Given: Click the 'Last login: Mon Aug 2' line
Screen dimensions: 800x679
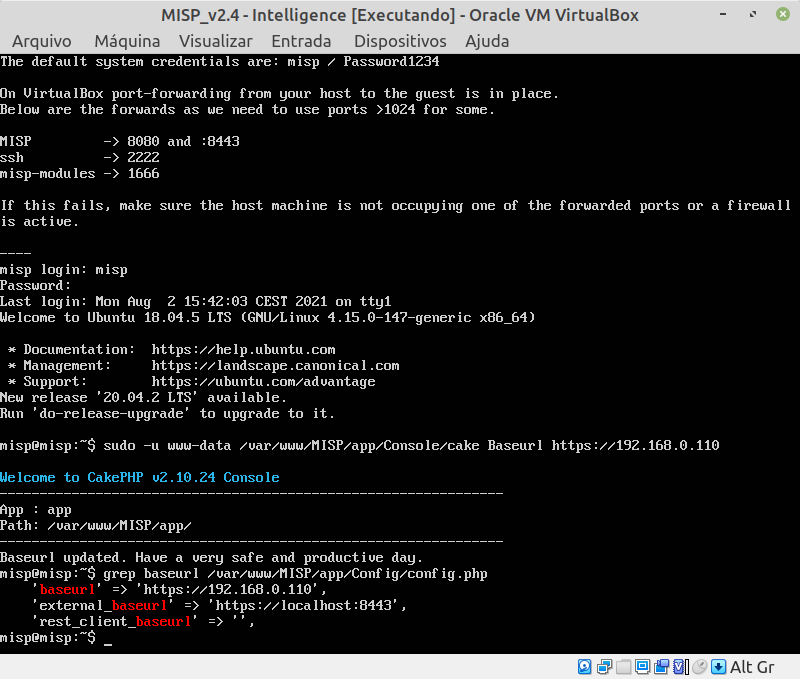Looking at the screenshot, I should click(x=195, y=301).
